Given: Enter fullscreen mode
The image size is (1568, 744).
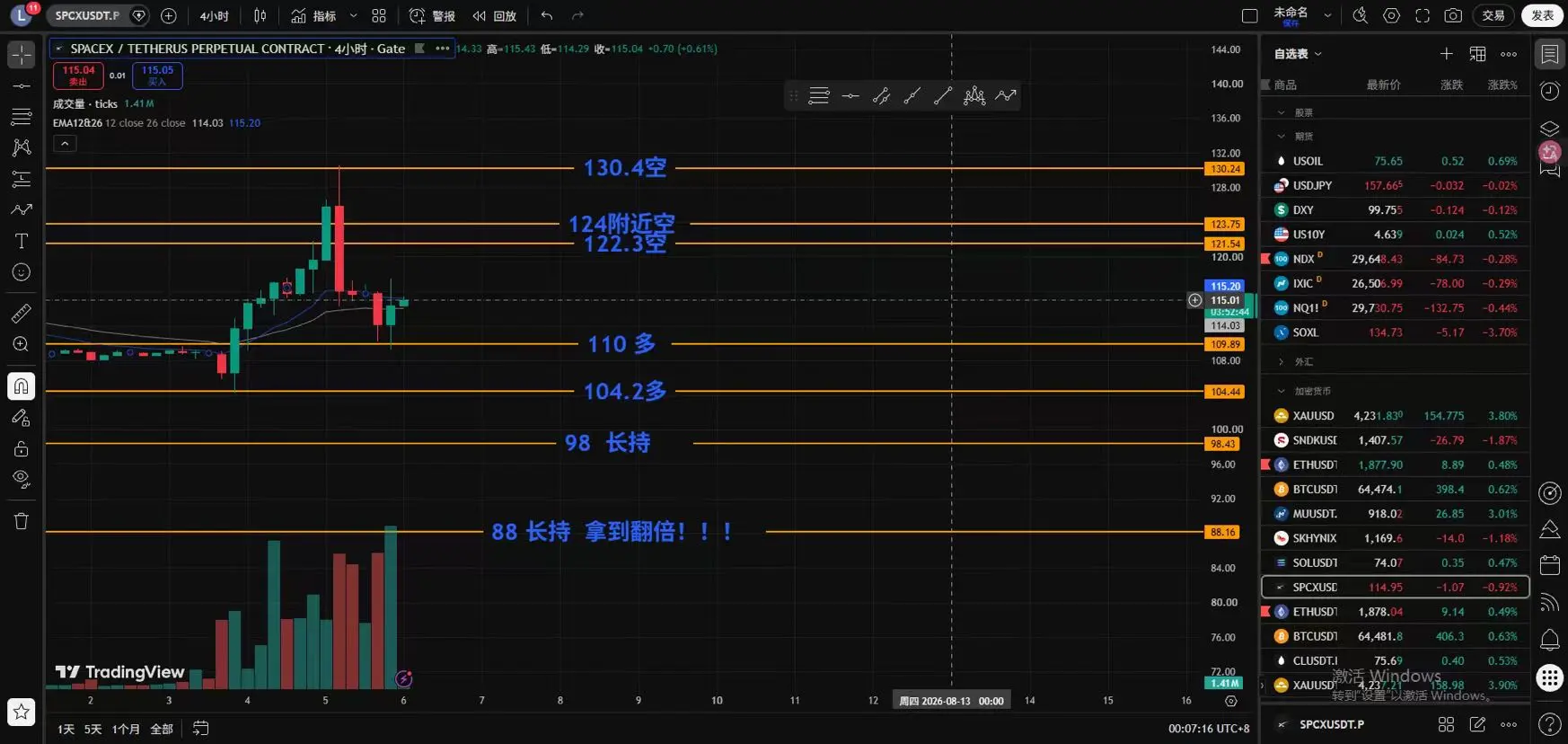Looking at the screenshot, I should click(x=1423, y=15).
